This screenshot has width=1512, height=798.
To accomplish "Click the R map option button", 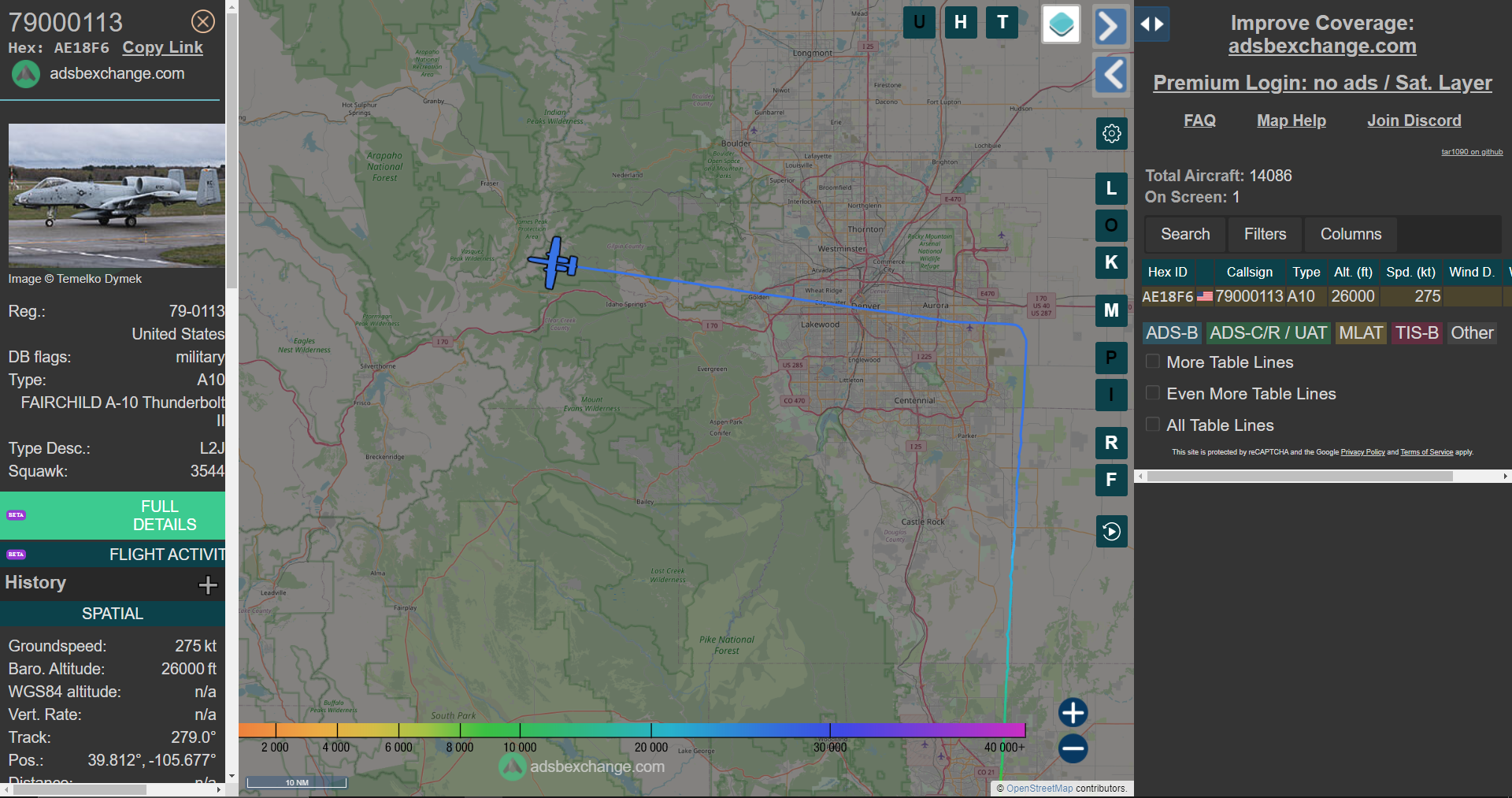I will tap(1111, 443).
